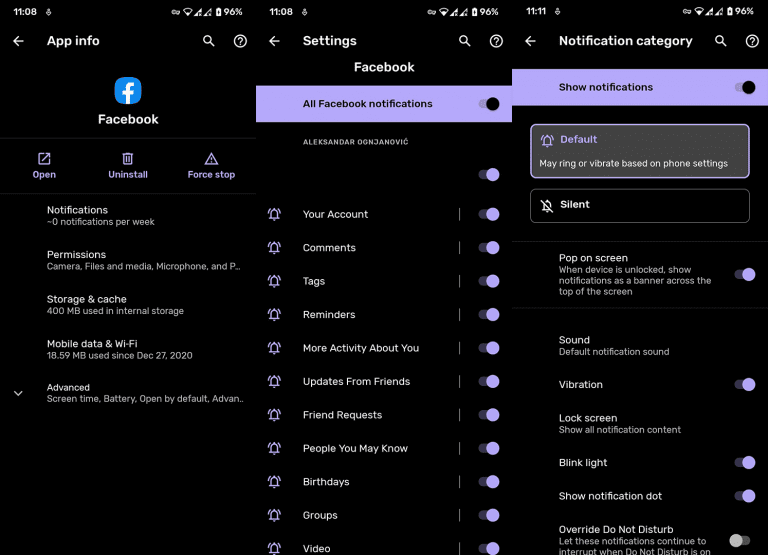The width and height of the screenshot is (768, 555).
Task: Tap bell icon beside Friend Requests
Action: click(274, 415)
